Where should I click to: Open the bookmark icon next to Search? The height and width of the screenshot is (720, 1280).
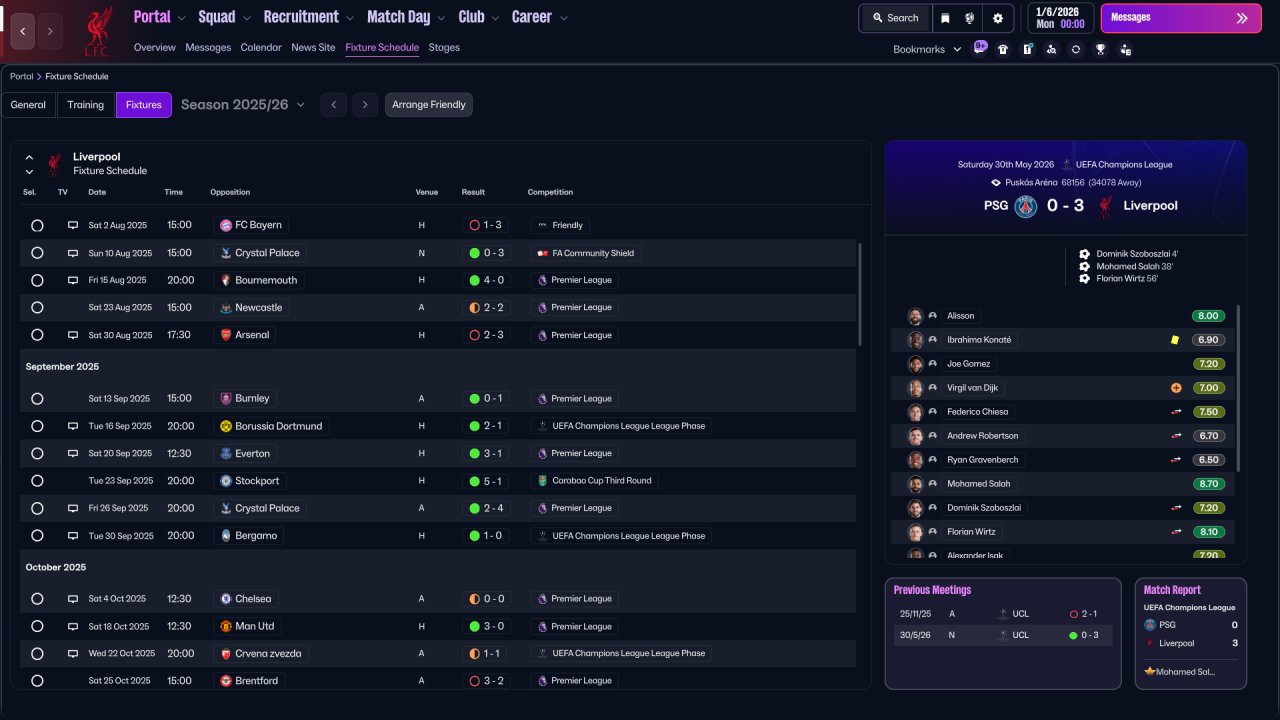point(945,18)
